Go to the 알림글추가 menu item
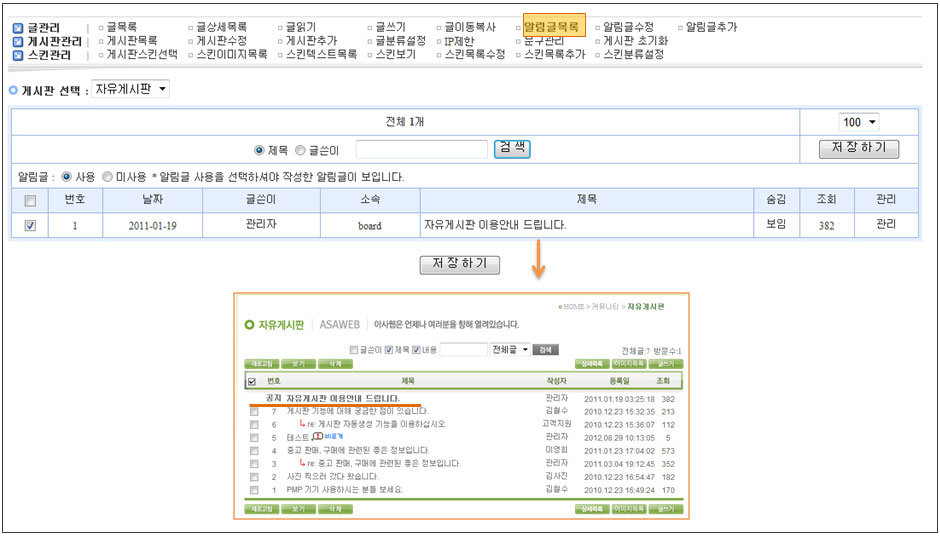The height and width of the screenshot is (536, 940). click(711, 27)
